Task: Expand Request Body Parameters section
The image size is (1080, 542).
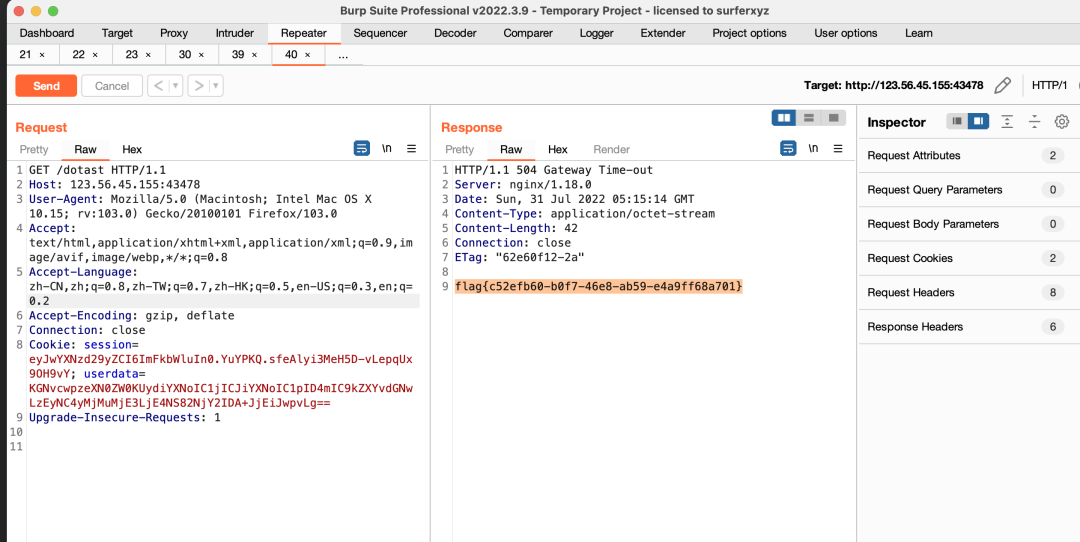Action: (969, 224)
